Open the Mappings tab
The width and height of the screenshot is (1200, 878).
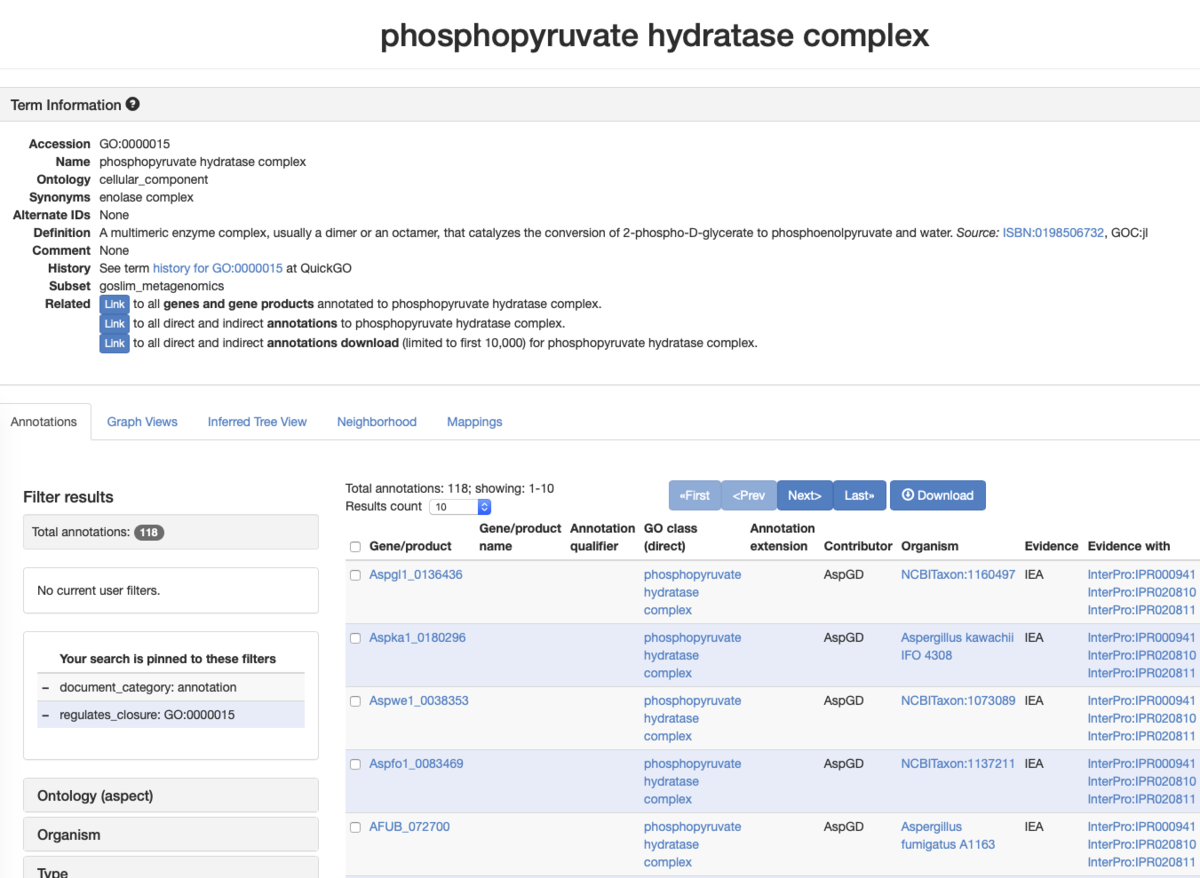coord(474,421)
